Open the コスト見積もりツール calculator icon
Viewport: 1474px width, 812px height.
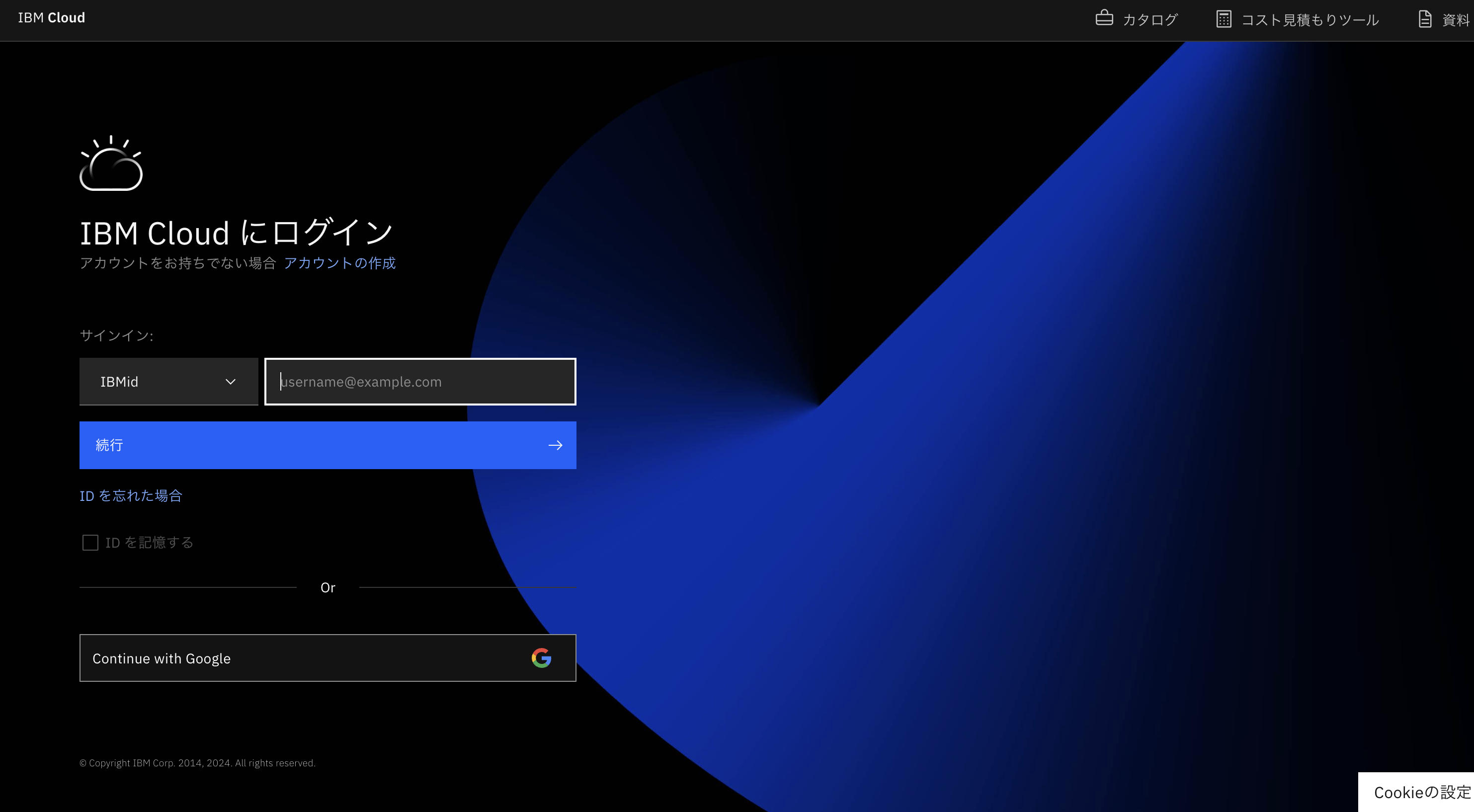click(1224, 19)
